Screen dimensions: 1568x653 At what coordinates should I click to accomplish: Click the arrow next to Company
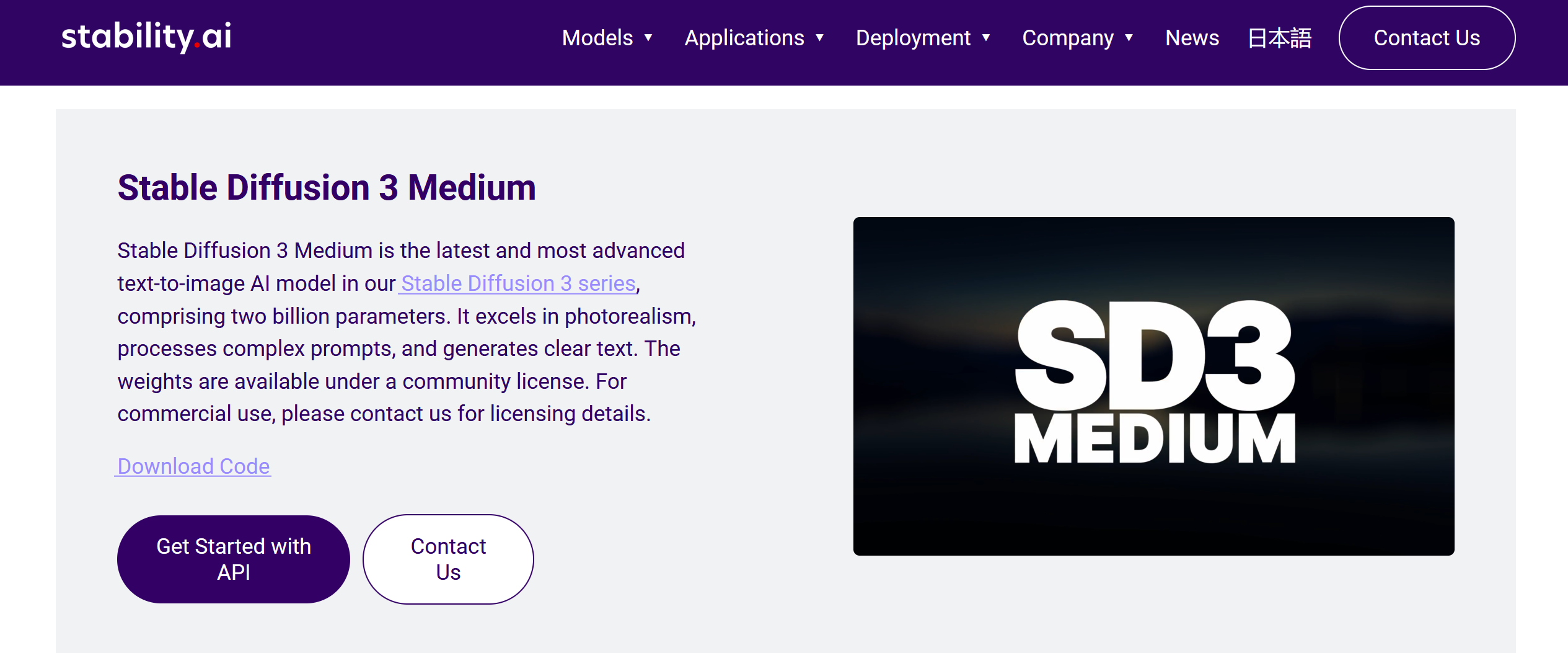coord(1129,38)
